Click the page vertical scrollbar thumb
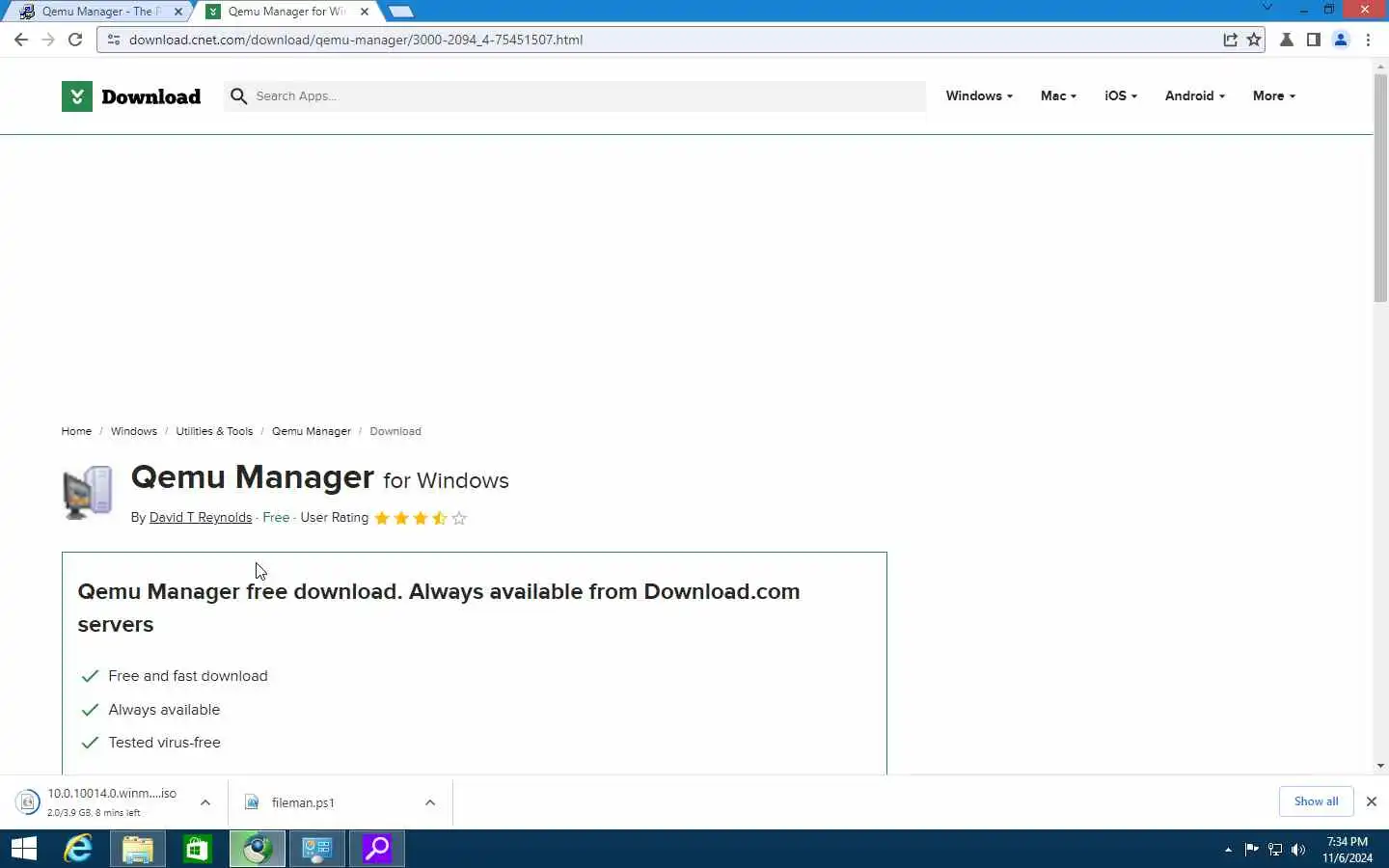The image size is (1389, 868). [1380, 188]
